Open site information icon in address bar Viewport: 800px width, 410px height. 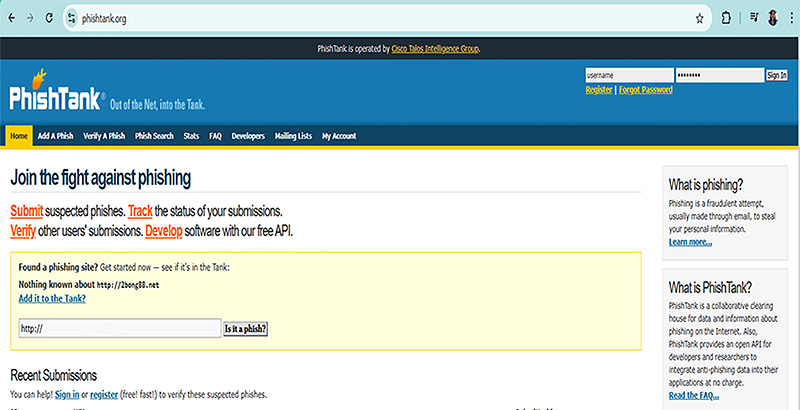pyautogui.click(x=71, y=19)
